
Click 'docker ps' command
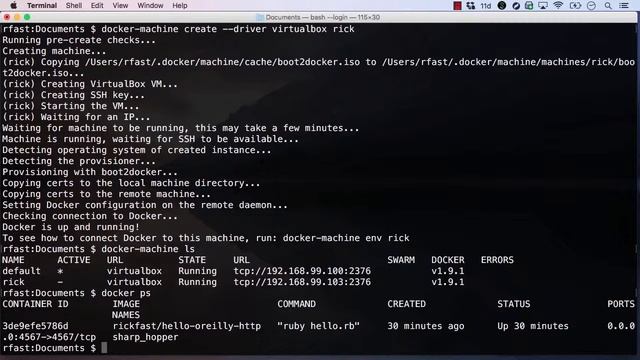126,293
